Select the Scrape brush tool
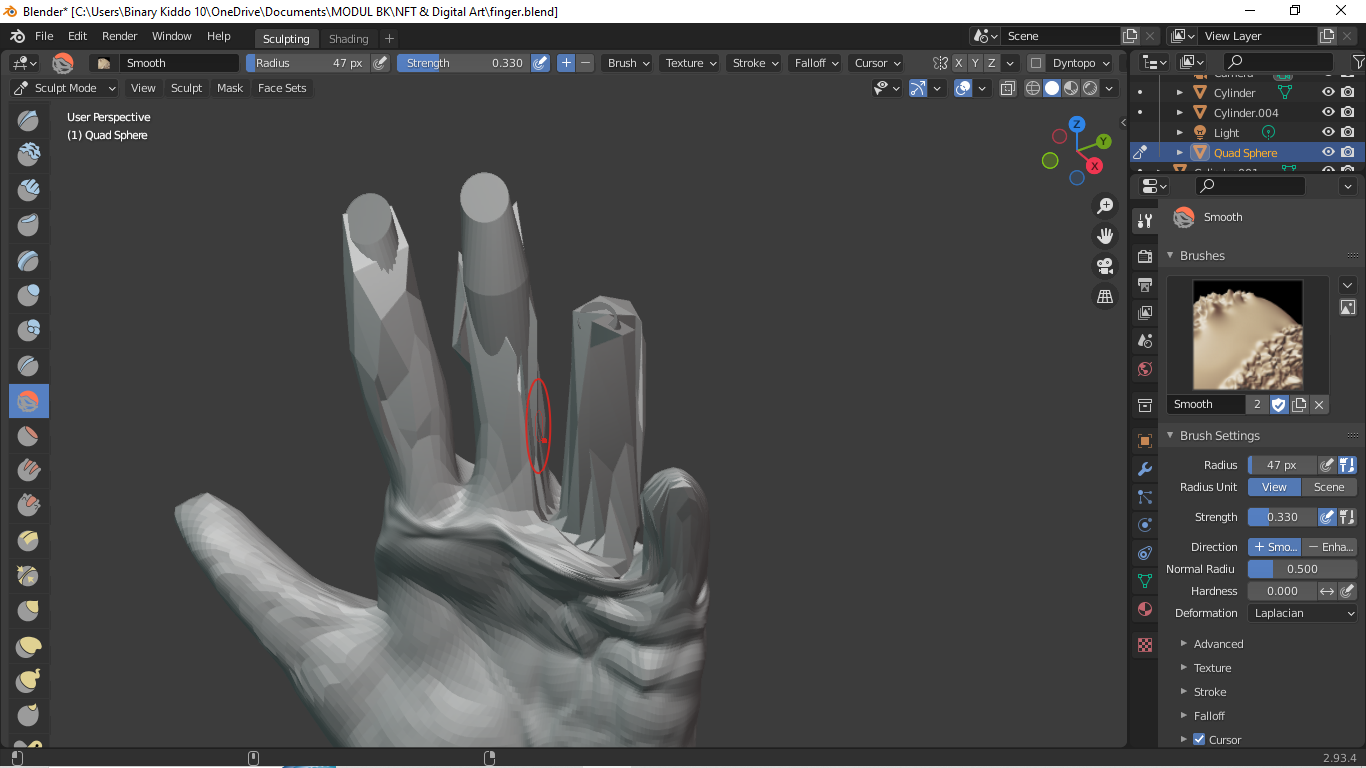The image size is (1366, 768). (x=28, y=506)
